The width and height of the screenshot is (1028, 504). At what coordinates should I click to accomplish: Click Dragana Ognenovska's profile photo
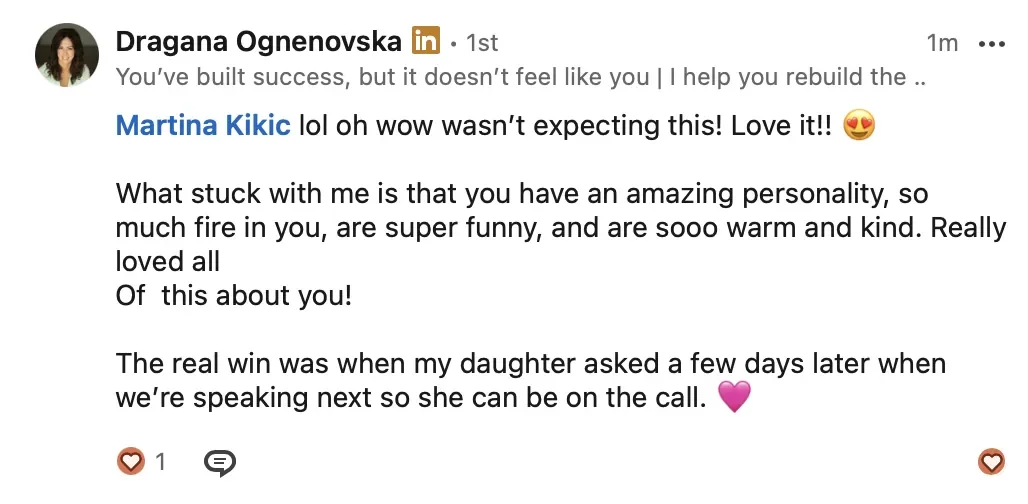tap(67, 54)
